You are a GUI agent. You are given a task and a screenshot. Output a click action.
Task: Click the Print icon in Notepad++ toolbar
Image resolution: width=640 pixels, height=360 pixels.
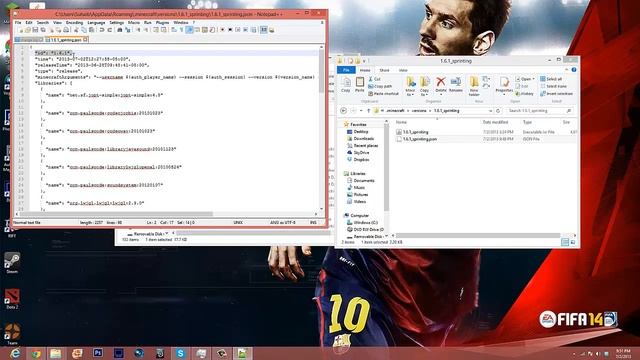tap(66, 30)
